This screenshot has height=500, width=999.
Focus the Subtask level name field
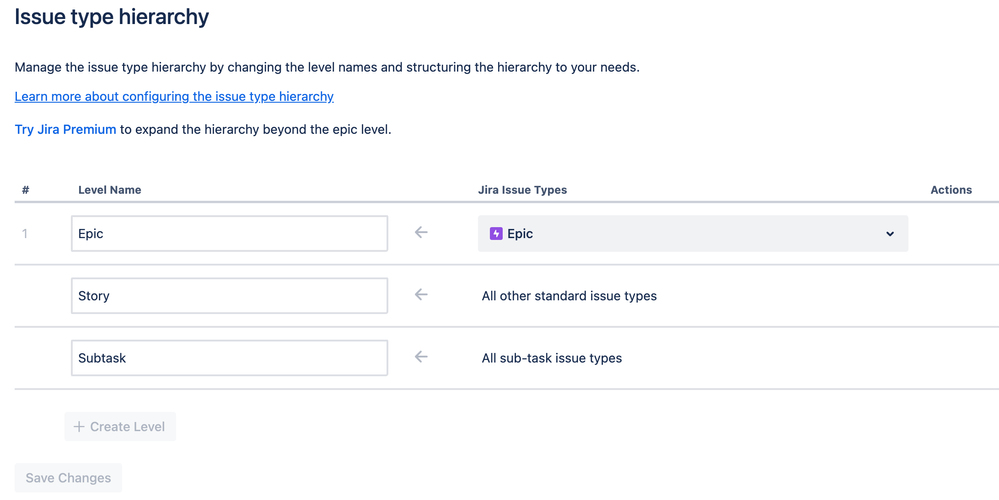click(x=229, y=357)
